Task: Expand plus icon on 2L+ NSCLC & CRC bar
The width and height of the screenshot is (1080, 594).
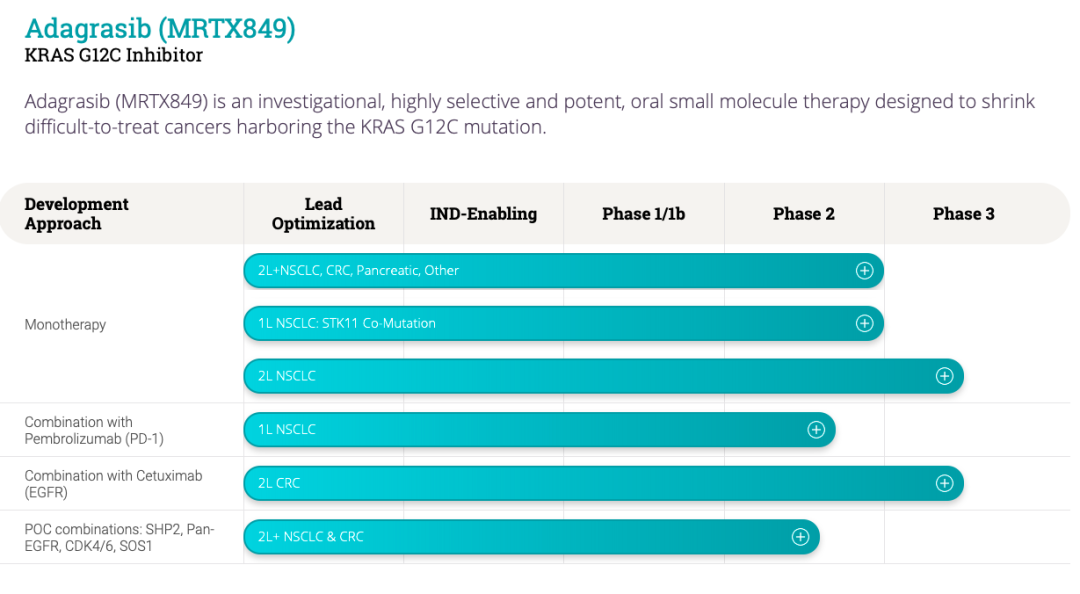Action: (x=800, y=537)
